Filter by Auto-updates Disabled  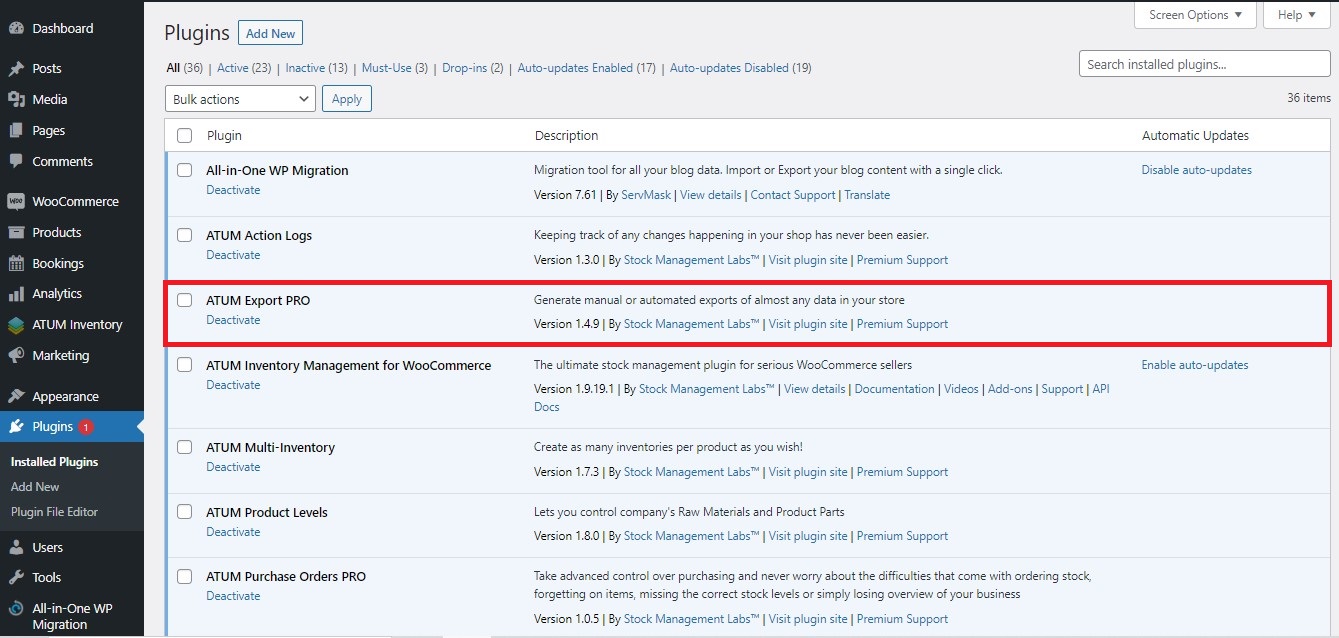coord(729,68)
